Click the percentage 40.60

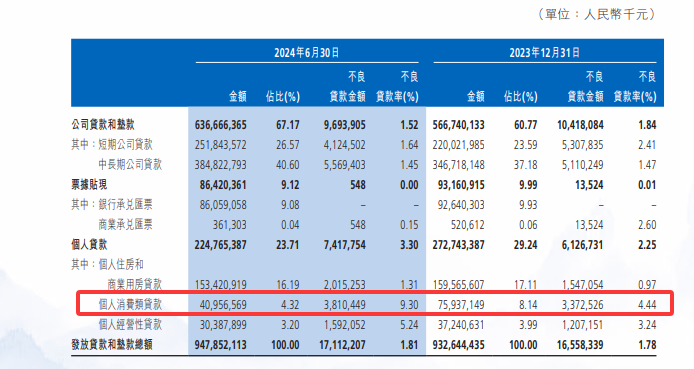[288, 165]
